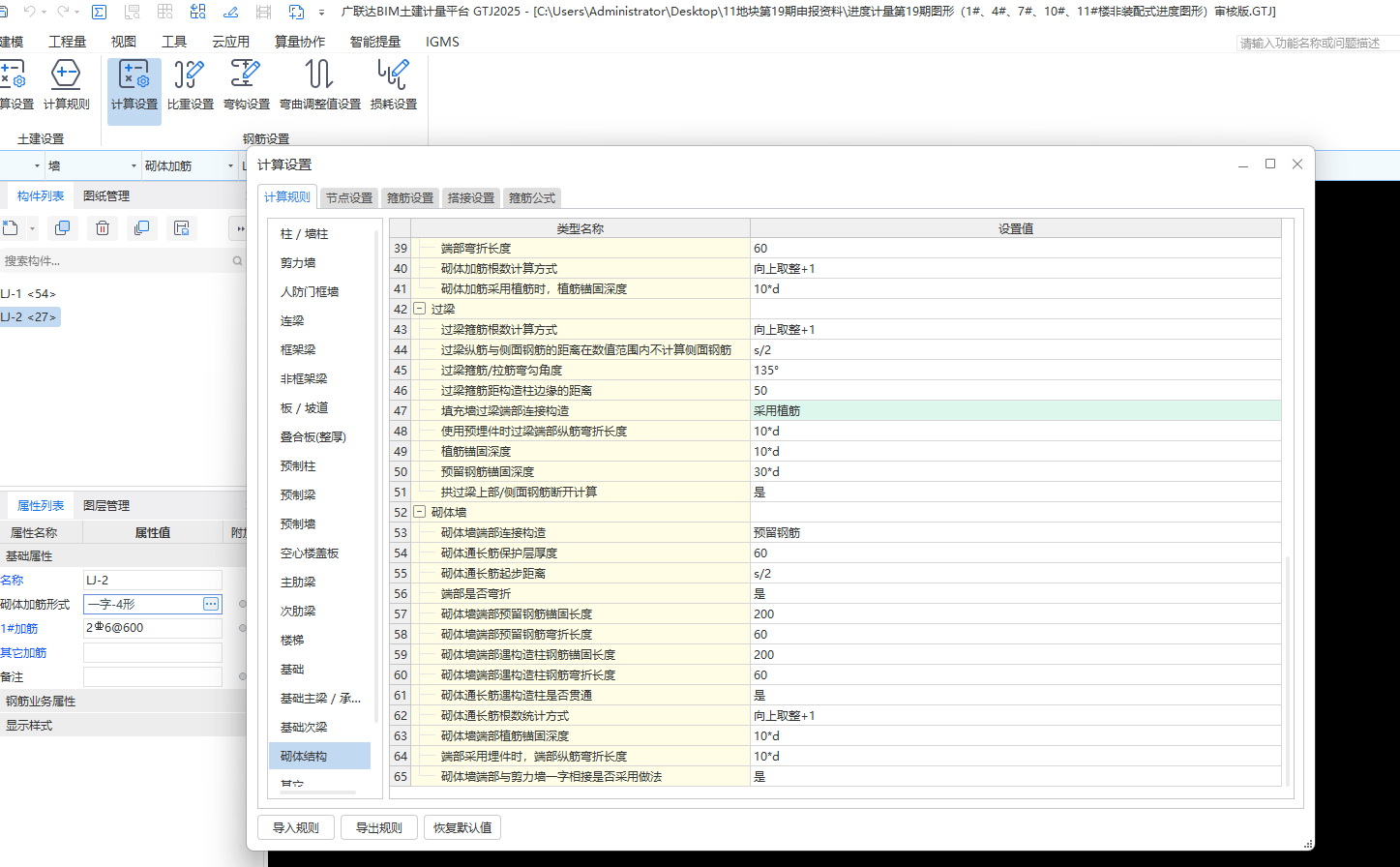Viewport: 1400px width, 867px height.
Task: Click the 1#加筋 value field 2⌀6@600
Action: click(153, 628)
